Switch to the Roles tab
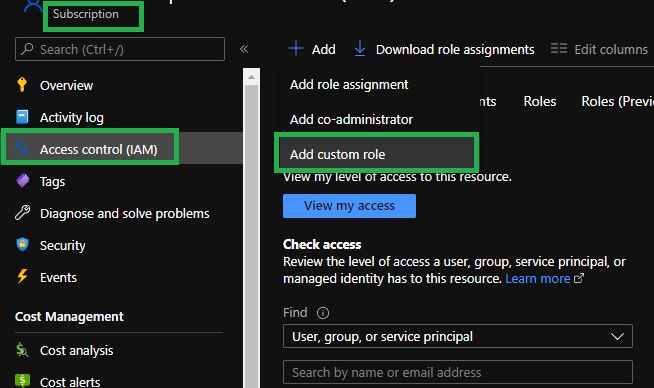Image resolution: width=654 pixels, height=388 pixels. click(540, 101)
